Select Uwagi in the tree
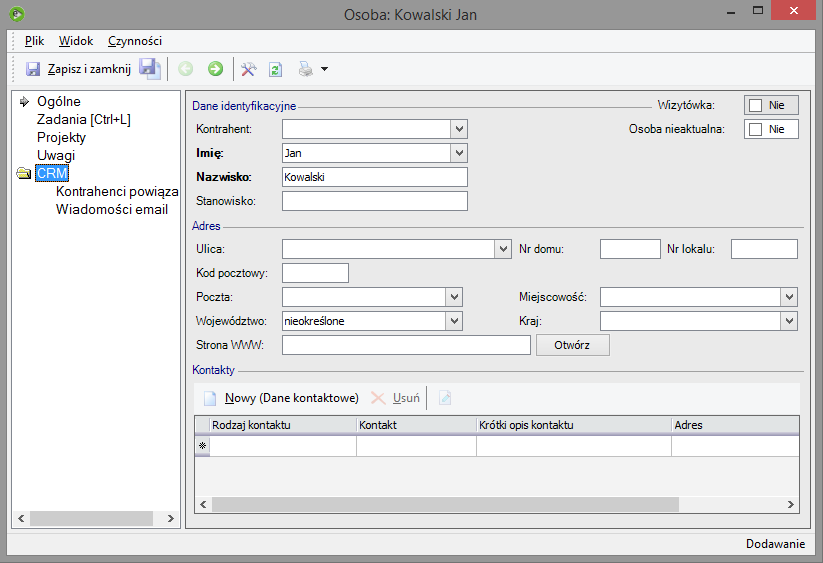The width and height of the screenshot is (823, 563). pos(56,155)
